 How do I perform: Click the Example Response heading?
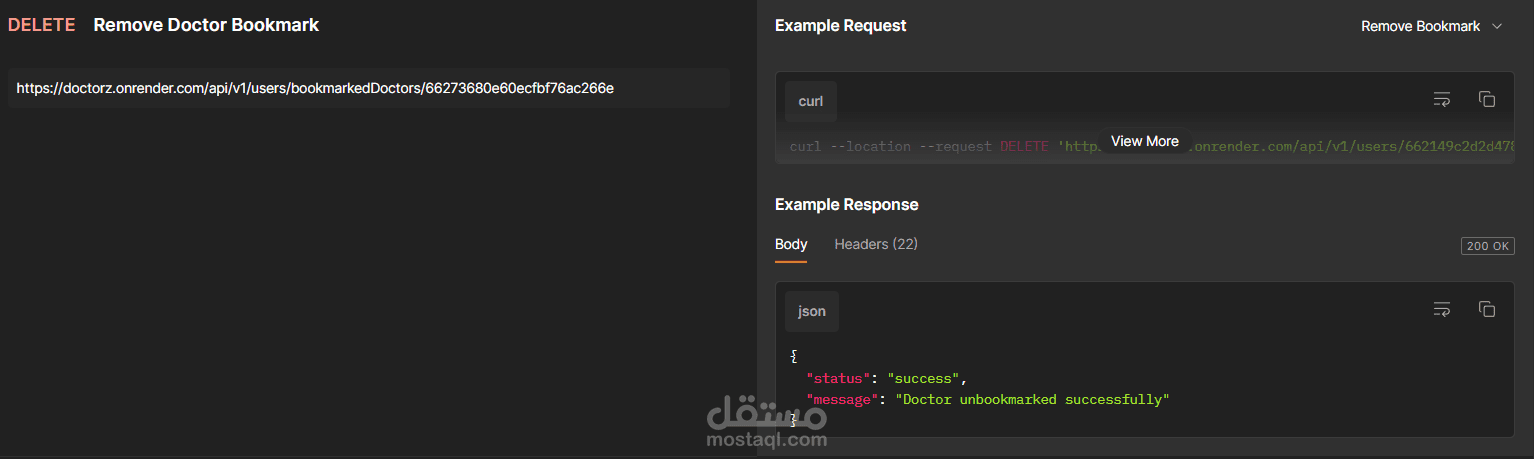click(x=846, y=204)
